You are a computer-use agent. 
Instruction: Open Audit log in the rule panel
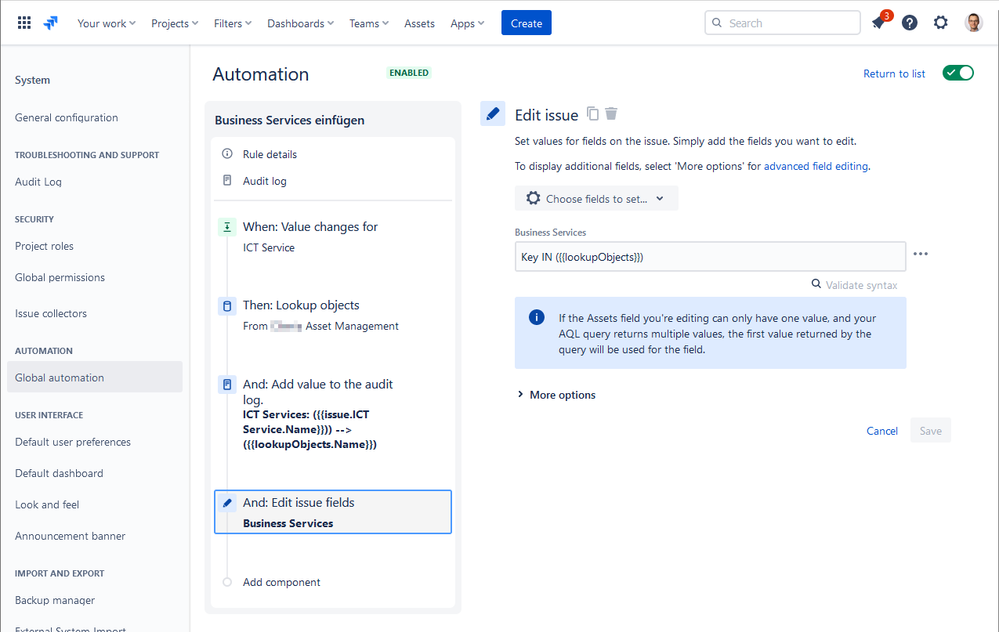pos(264,181)
